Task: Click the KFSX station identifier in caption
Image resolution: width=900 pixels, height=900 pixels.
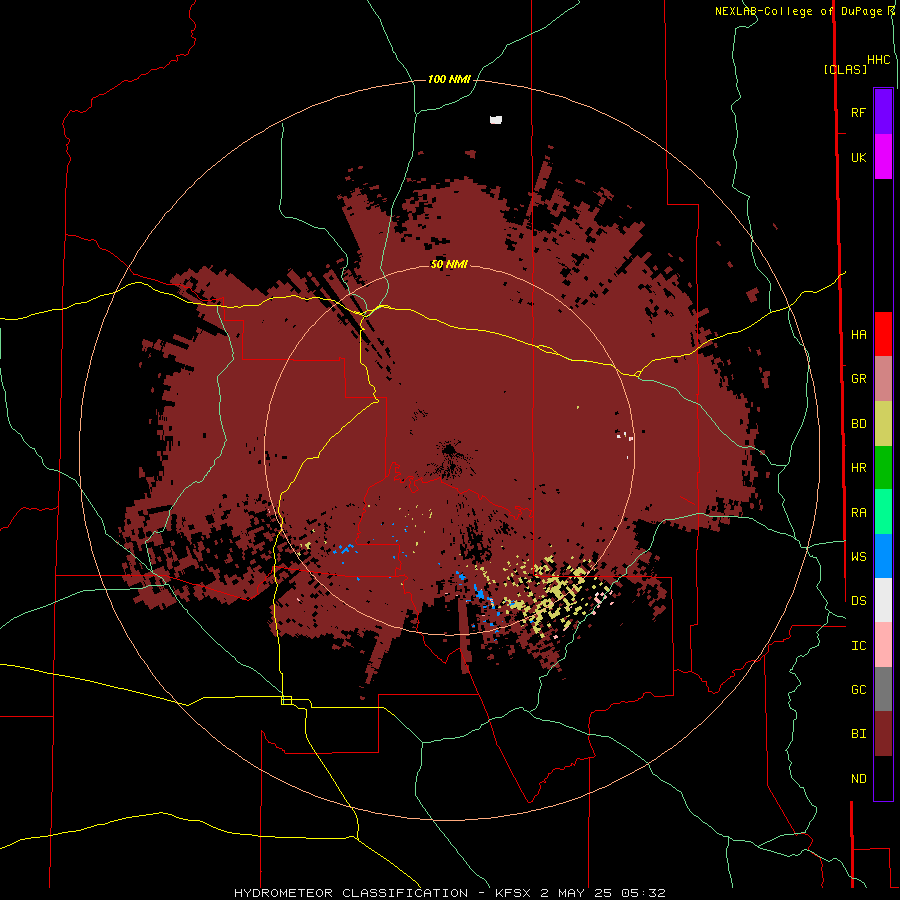Action: 515,893
